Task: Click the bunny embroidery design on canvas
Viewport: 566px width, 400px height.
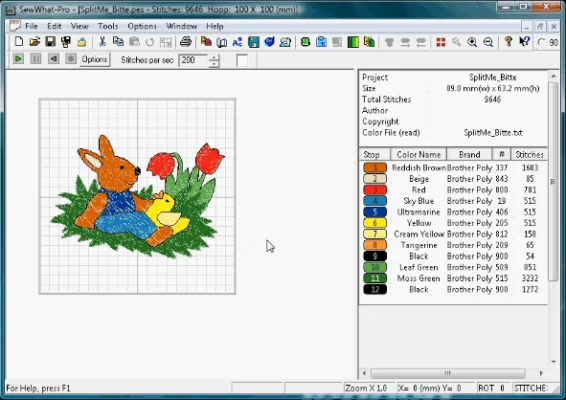Action: click(138, 196)
